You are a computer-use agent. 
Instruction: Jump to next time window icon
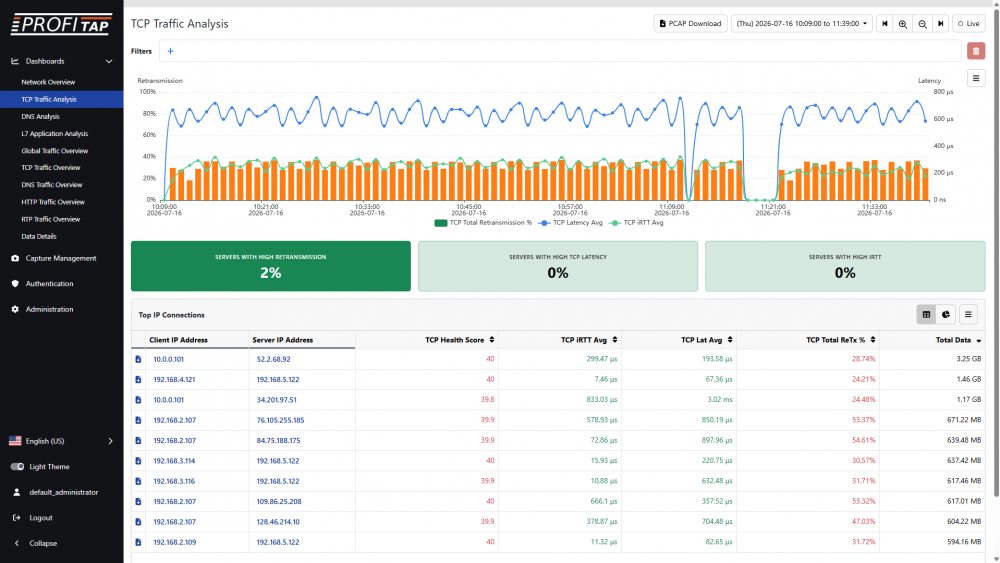pos(941,24)
